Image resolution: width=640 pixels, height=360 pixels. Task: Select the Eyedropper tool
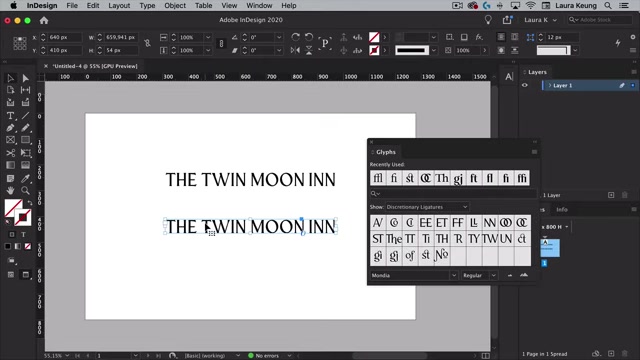point(25,178)
